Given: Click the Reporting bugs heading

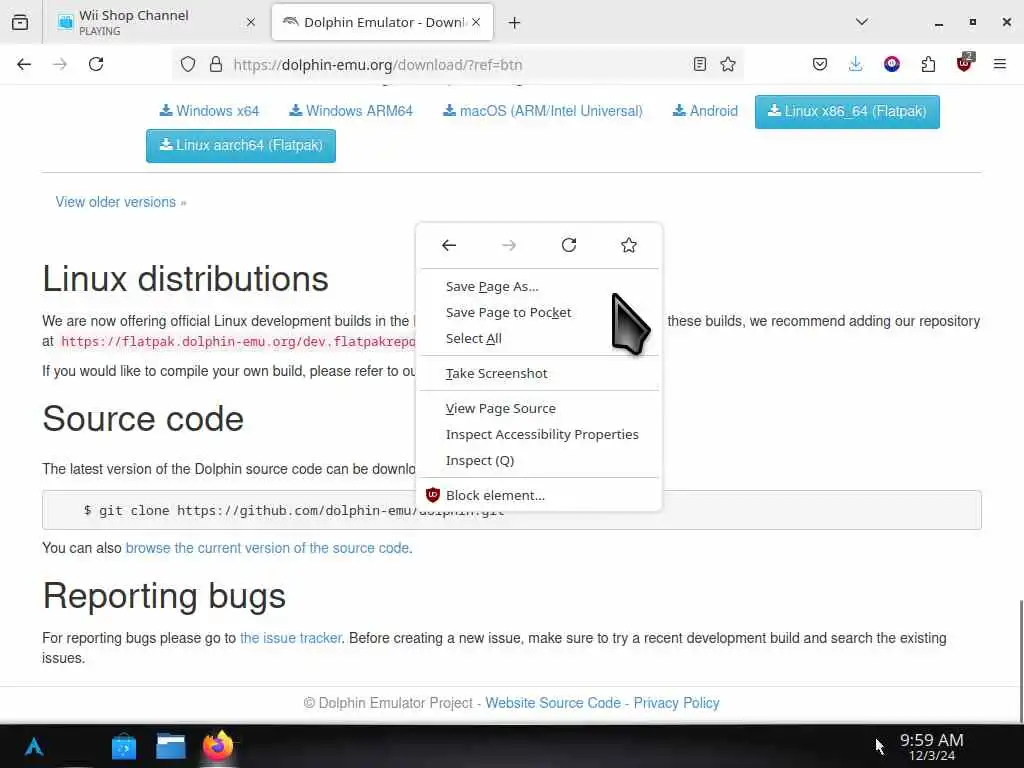Looking at the screenshot, I should (x=165, y=596).
